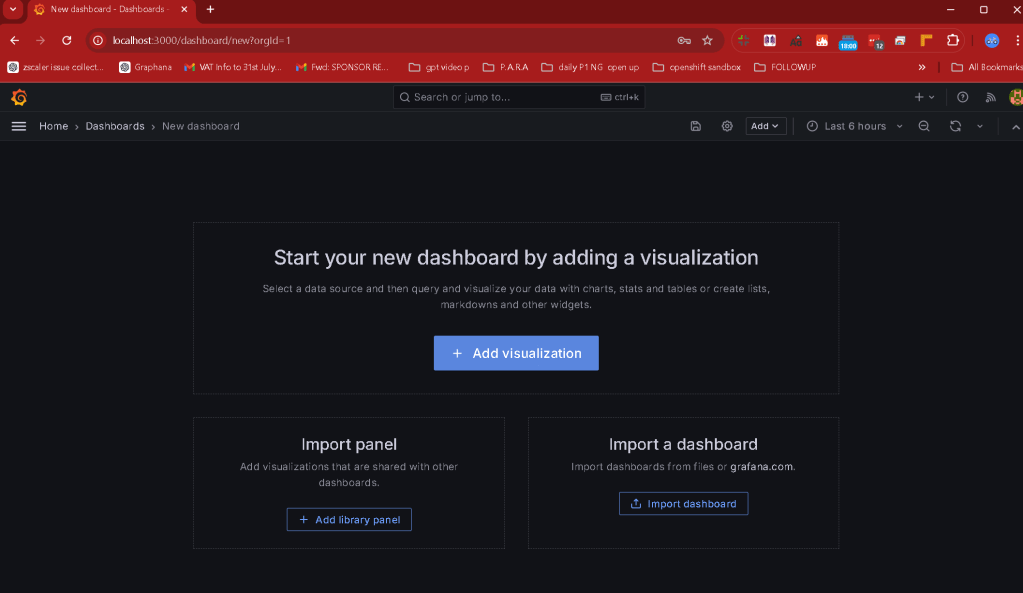This screenshot has width=1023, height=593.
Task: Open the gpt video p bookmark folder
Action: (x=438, y=67)
